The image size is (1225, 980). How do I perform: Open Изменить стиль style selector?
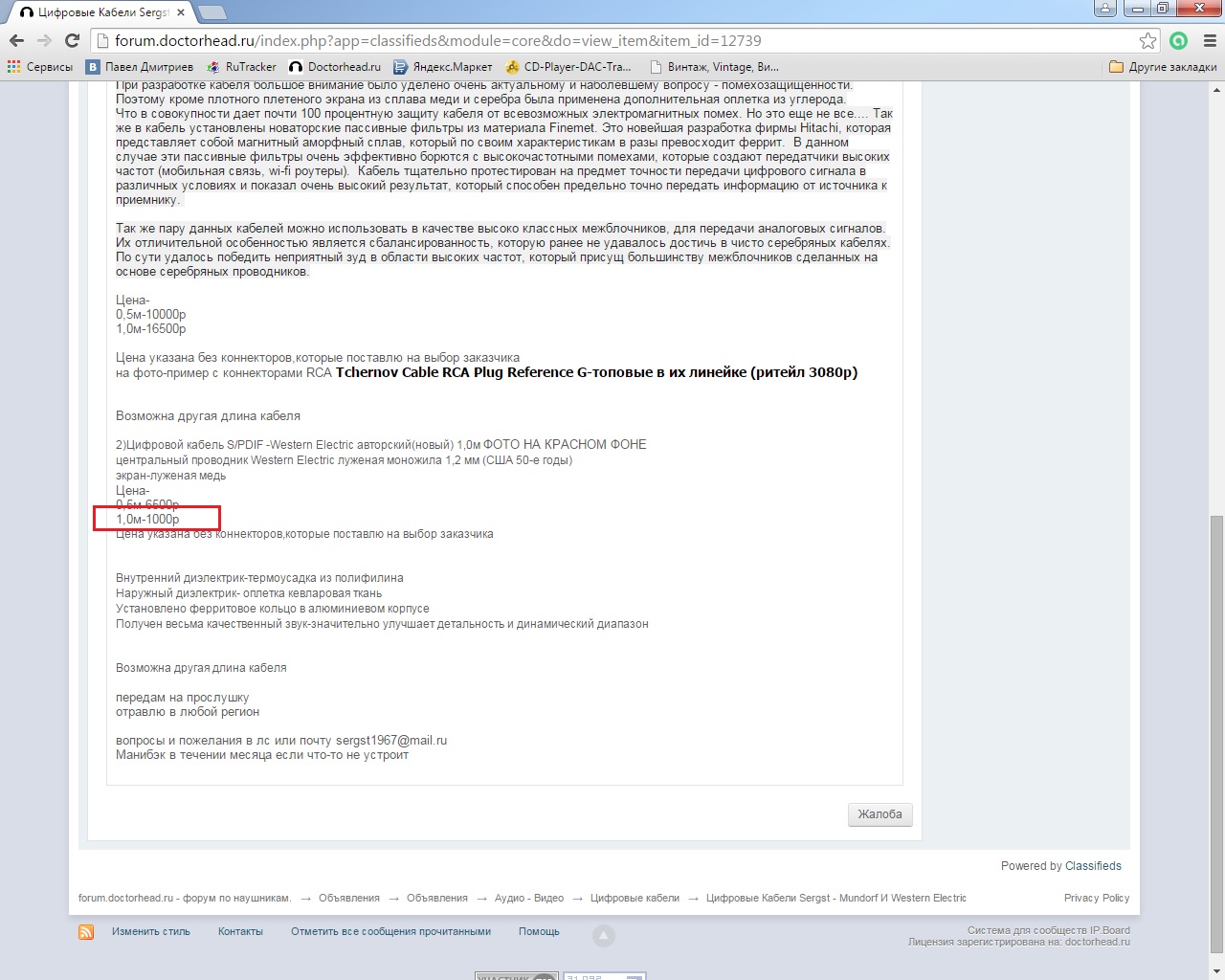pyautogui.click(x=151, y=931)
